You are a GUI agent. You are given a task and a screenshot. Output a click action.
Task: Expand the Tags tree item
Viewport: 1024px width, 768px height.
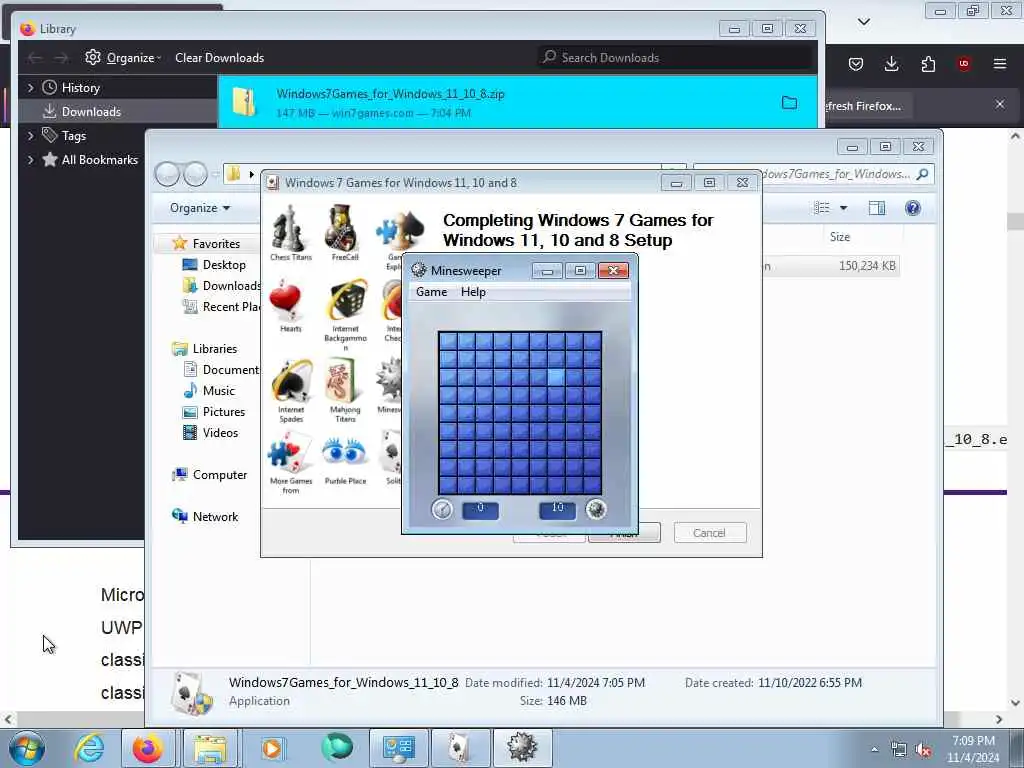(30, 136)
